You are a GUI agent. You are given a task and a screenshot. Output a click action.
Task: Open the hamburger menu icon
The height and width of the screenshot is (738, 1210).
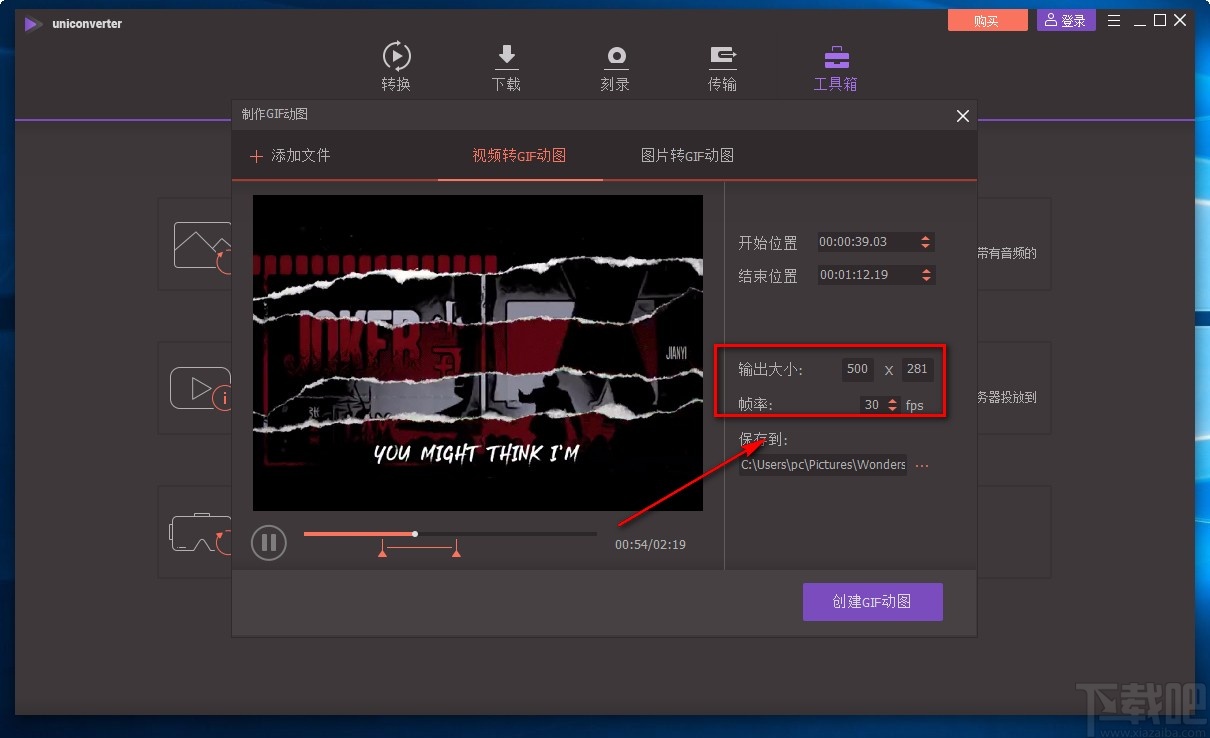[x=1113, y=19]
